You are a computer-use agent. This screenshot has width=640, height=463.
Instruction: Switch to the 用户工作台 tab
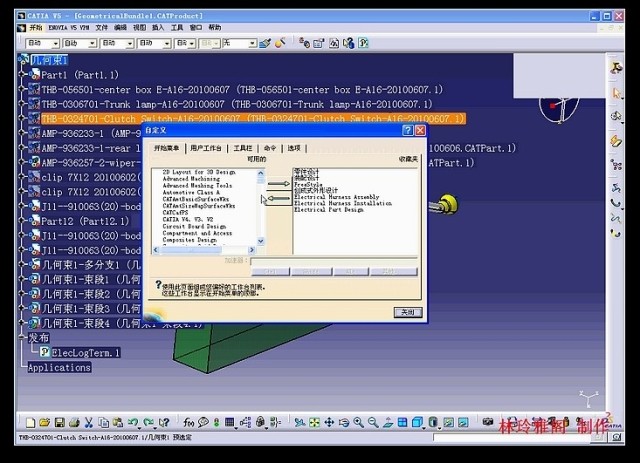pos(206,148)
